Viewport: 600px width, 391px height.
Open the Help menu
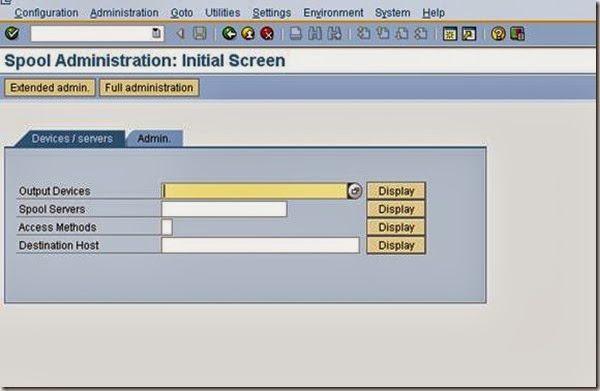pyautogui.click(x=434, y=13)
